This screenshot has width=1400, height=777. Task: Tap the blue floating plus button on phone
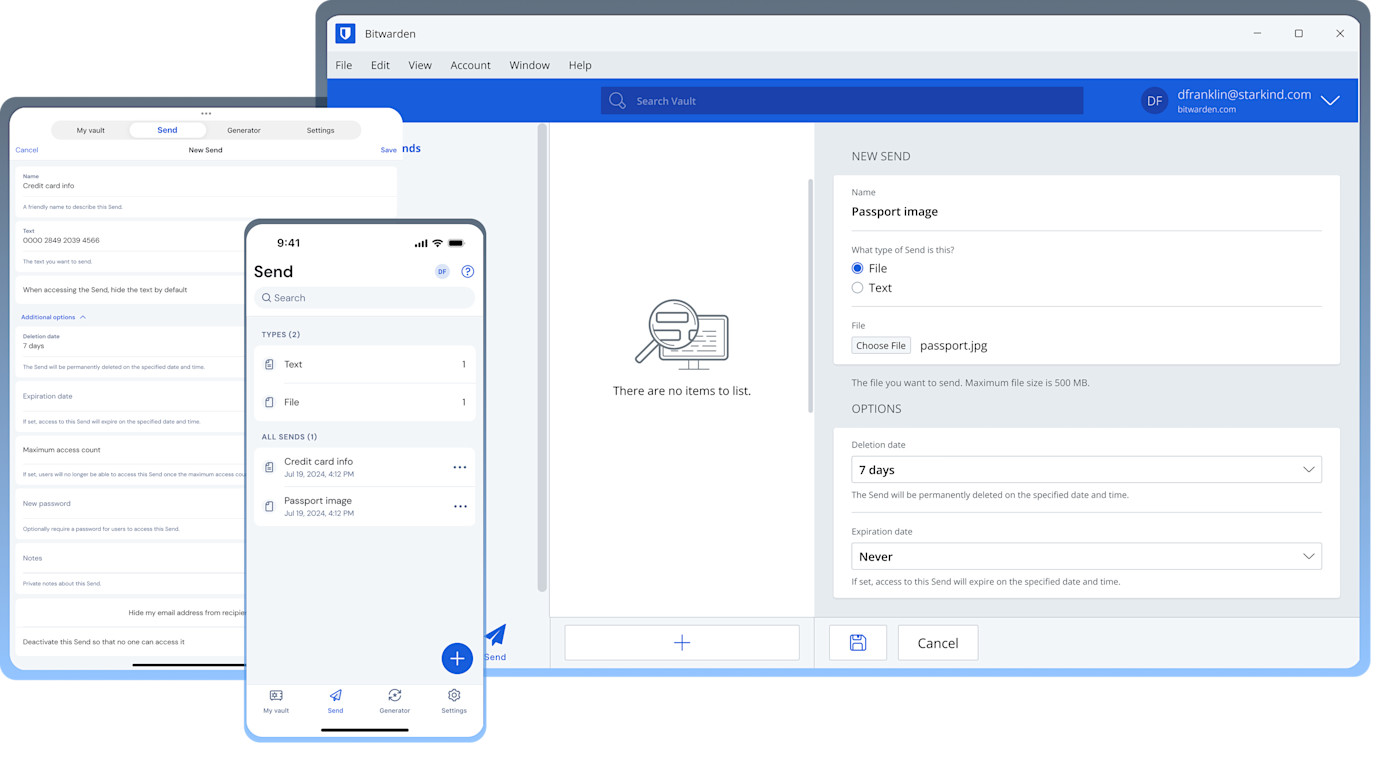457,658
